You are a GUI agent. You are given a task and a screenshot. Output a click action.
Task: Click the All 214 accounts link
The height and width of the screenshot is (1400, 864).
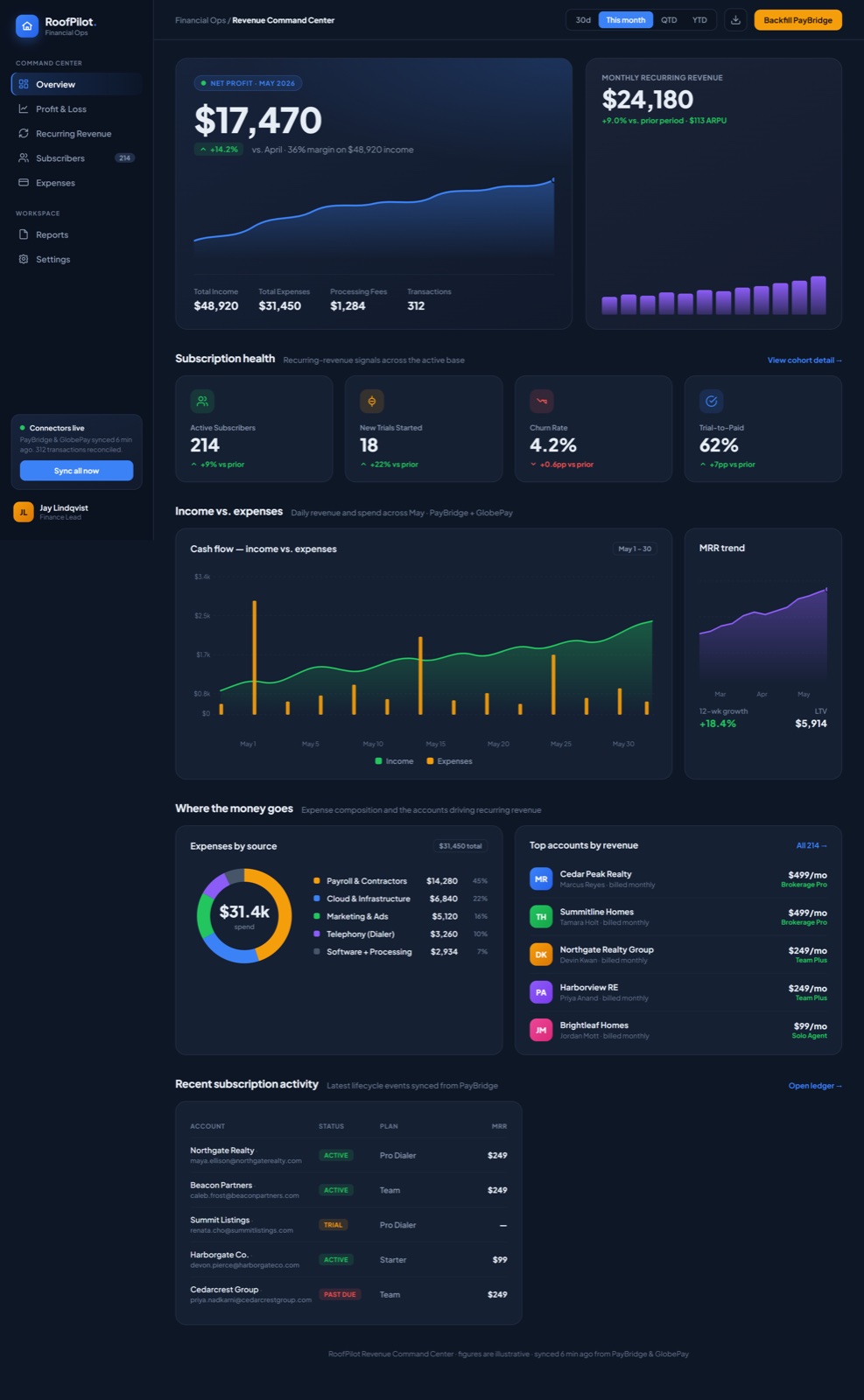click(811, 845)
